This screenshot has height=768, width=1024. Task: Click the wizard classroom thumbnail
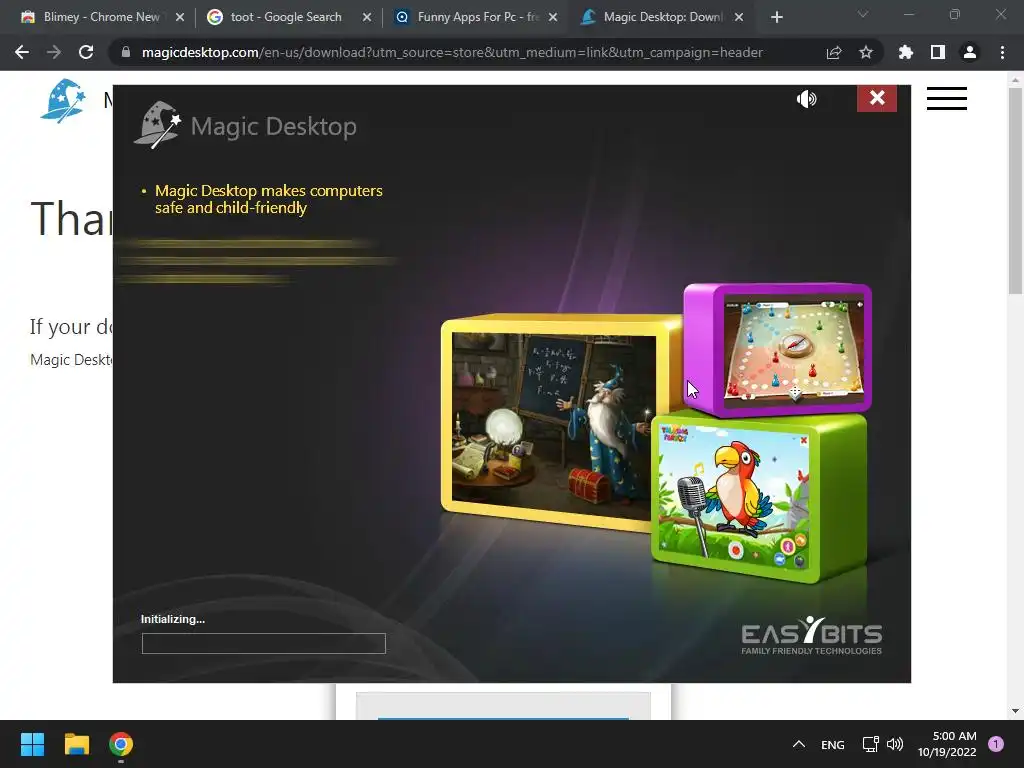point(554,426)
